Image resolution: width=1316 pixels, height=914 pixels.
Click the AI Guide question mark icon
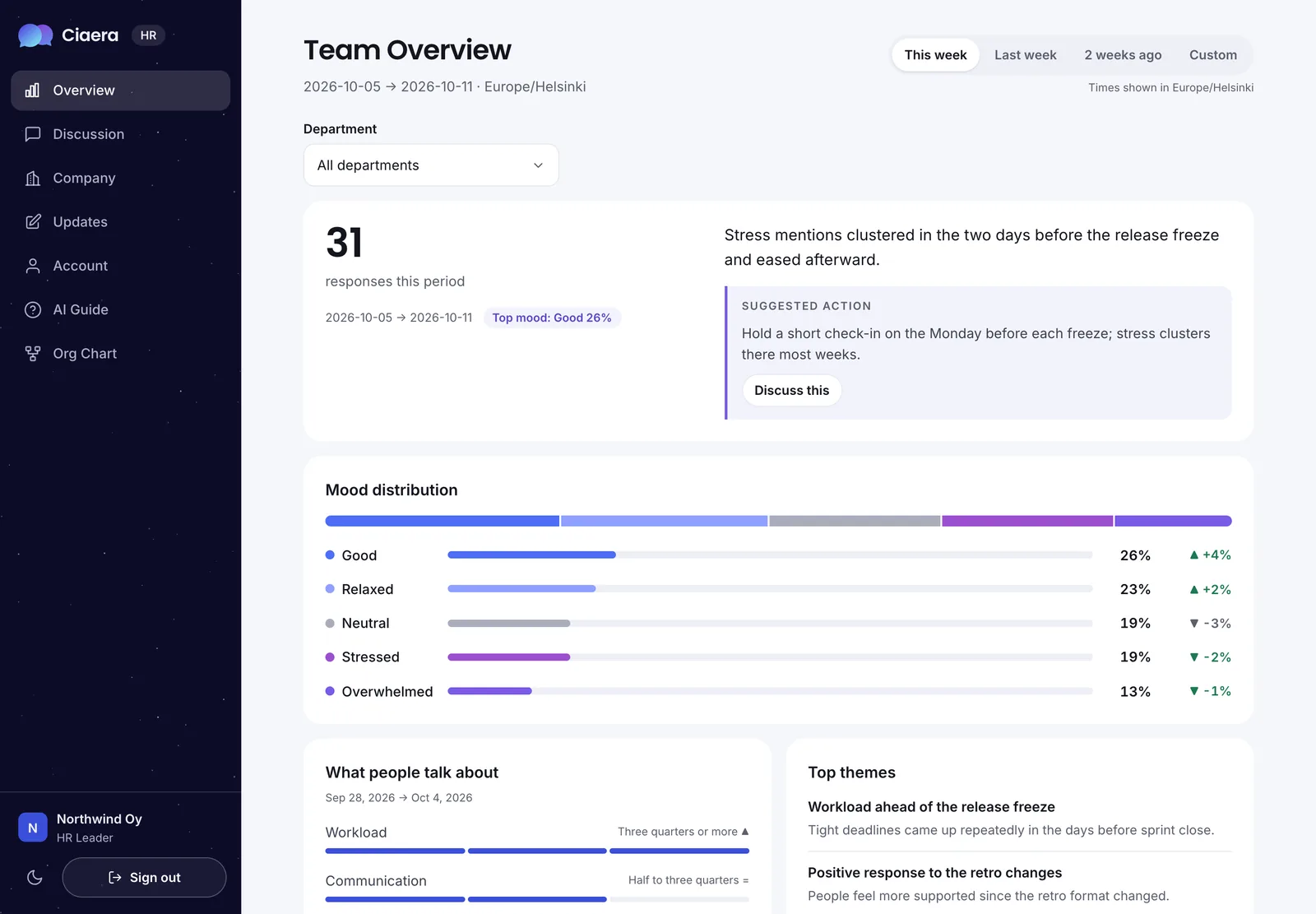(33, 310)
